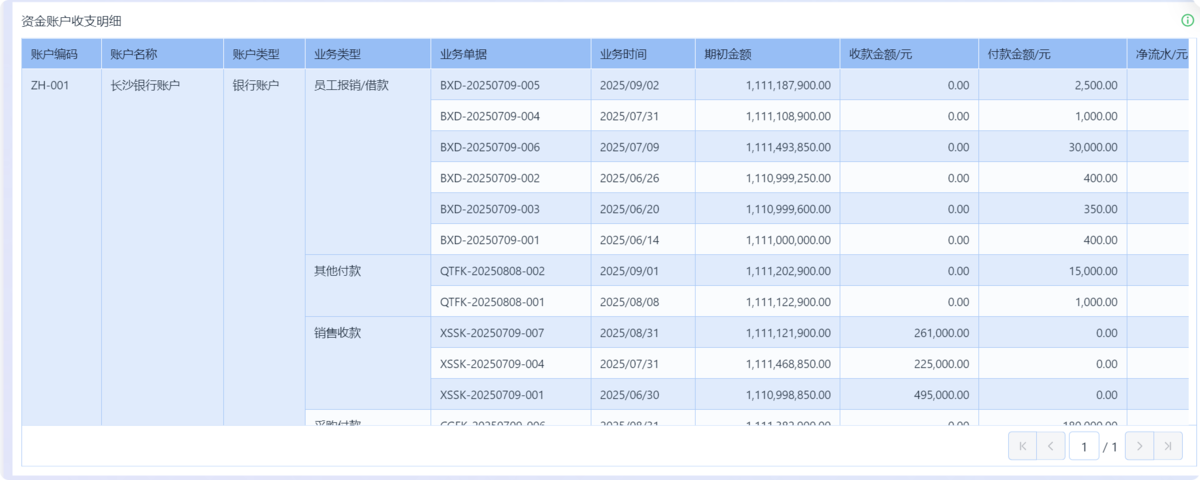Click the green info icon beside the title
The height and width of the screenshot is (480, 1200).
click(x=1187, y=20)
